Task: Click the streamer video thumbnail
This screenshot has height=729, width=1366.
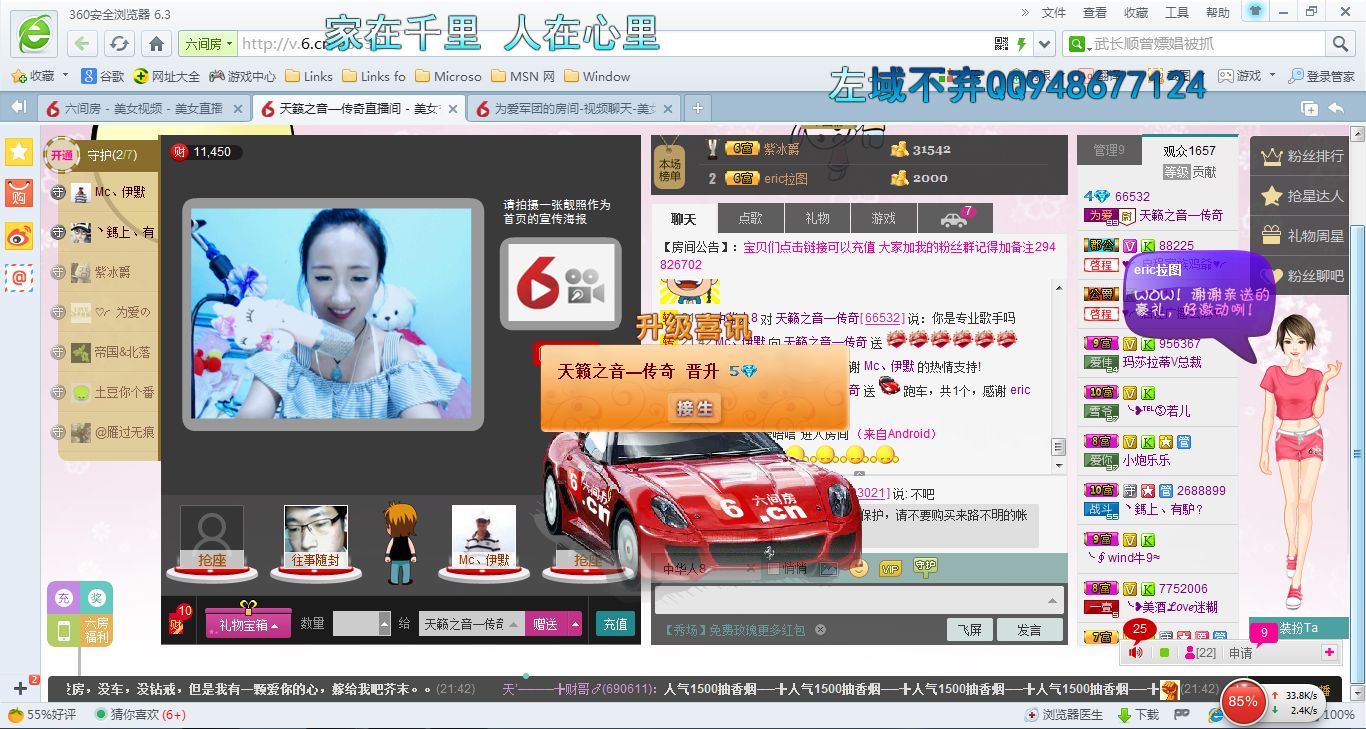Action: pyautogui.click(x=331, y=312)
